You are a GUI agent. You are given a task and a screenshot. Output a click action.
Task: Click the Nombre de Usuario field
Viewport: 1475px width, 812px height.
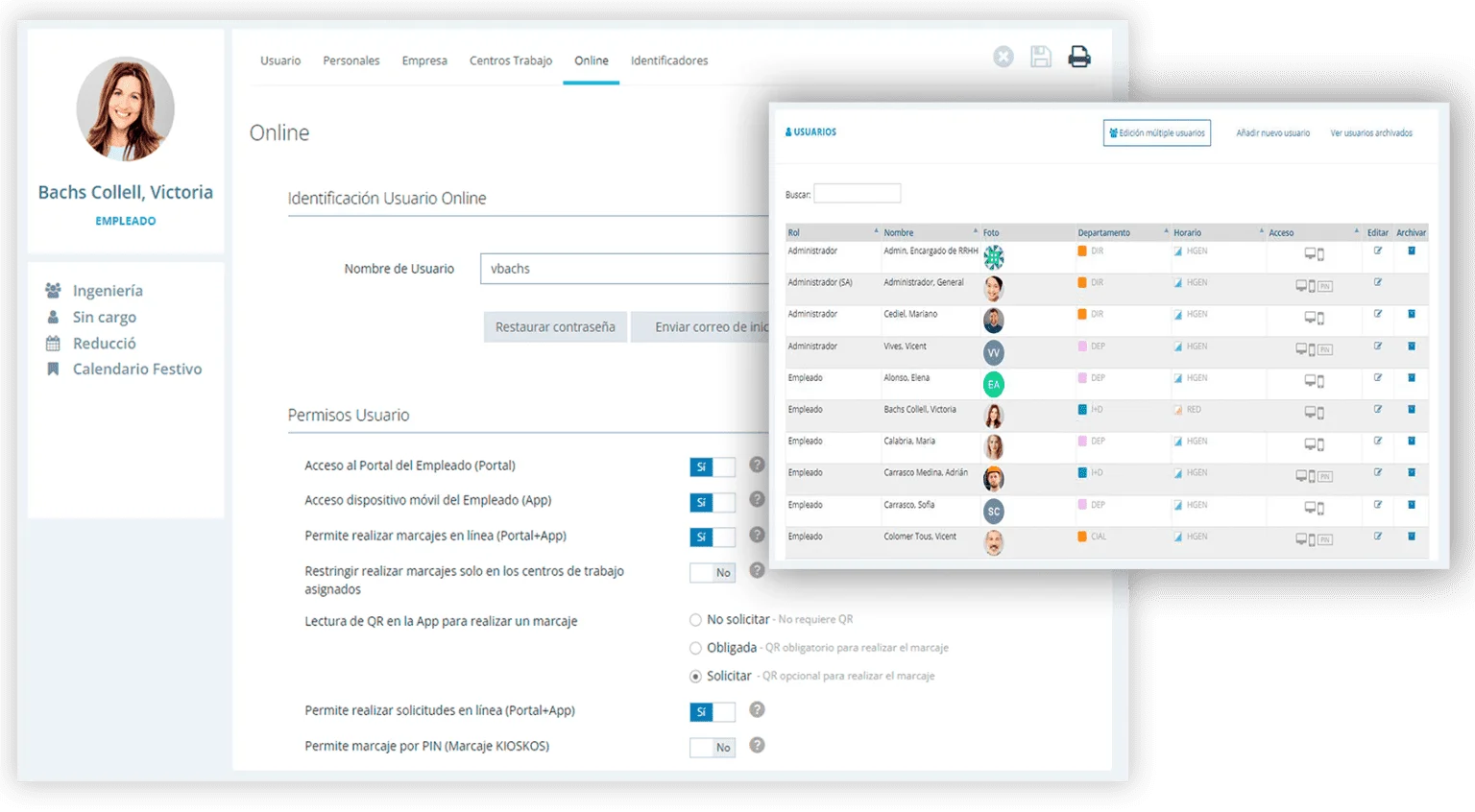pos(624,269)
